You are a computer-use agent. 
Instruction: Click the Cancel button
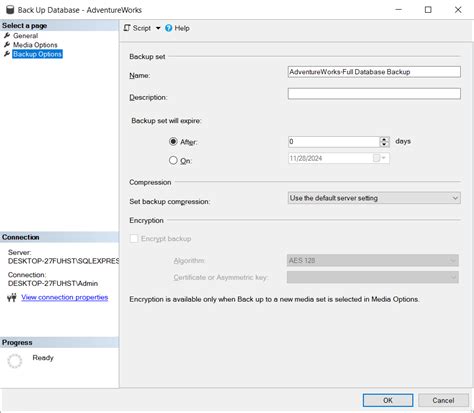[x=443, y=400]
